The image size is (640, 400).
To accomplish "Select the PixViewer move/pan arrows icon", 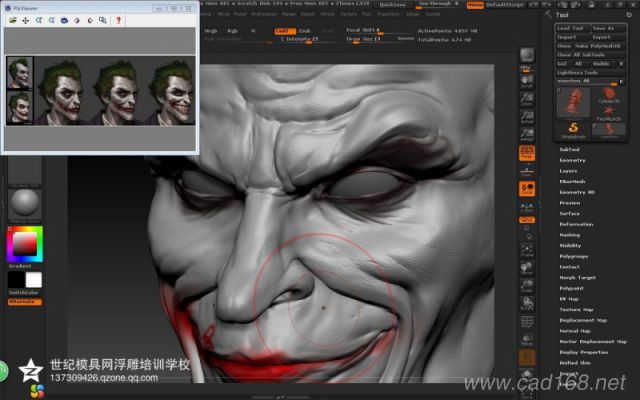I will tap(26, 20).
